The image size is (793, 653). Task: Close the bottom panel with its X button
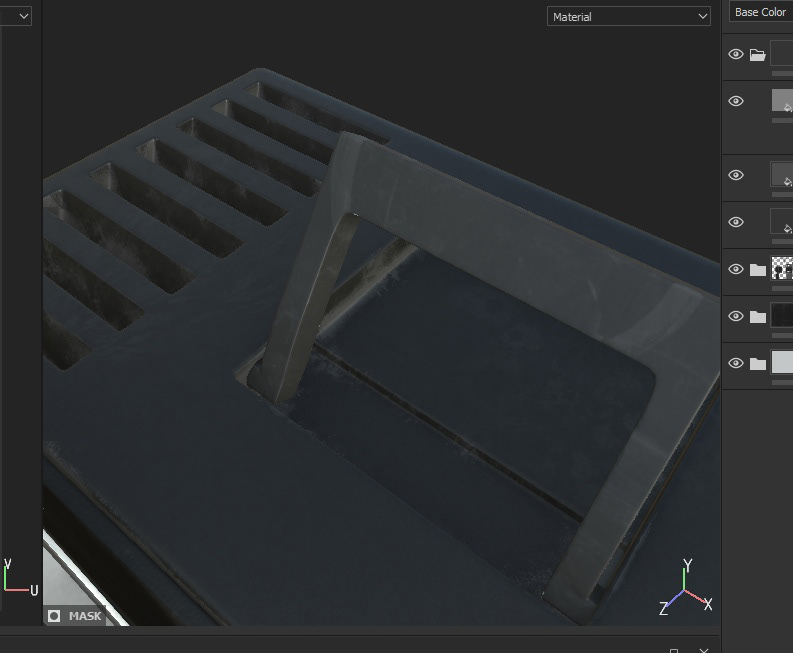pyautogui.click(x=703, y=650)
